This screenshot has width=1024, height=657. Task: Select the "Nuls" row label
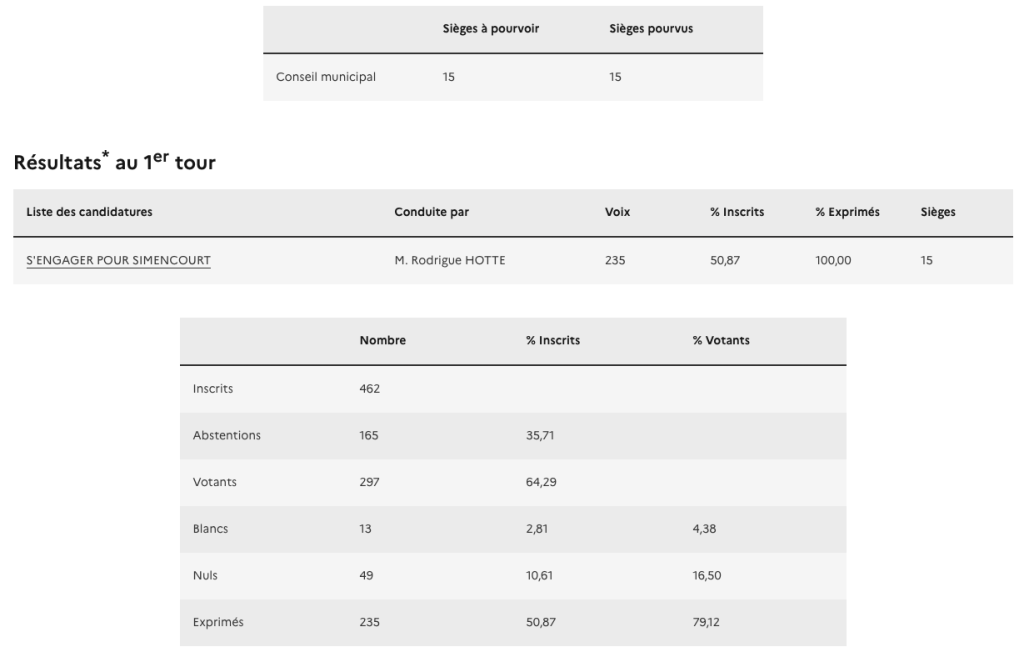206,576
